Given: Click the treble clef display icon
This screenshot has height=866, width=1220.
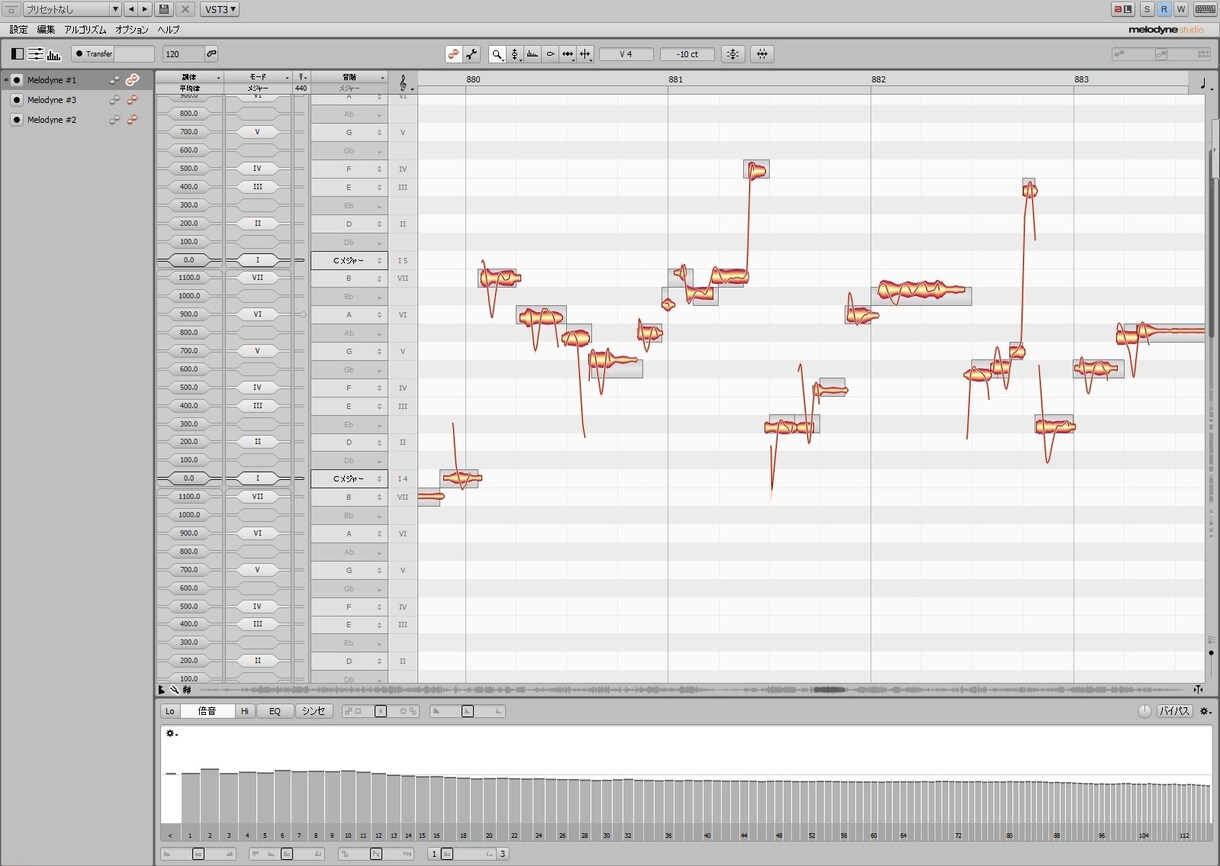Looking at the screenshot, I should 403,83.
